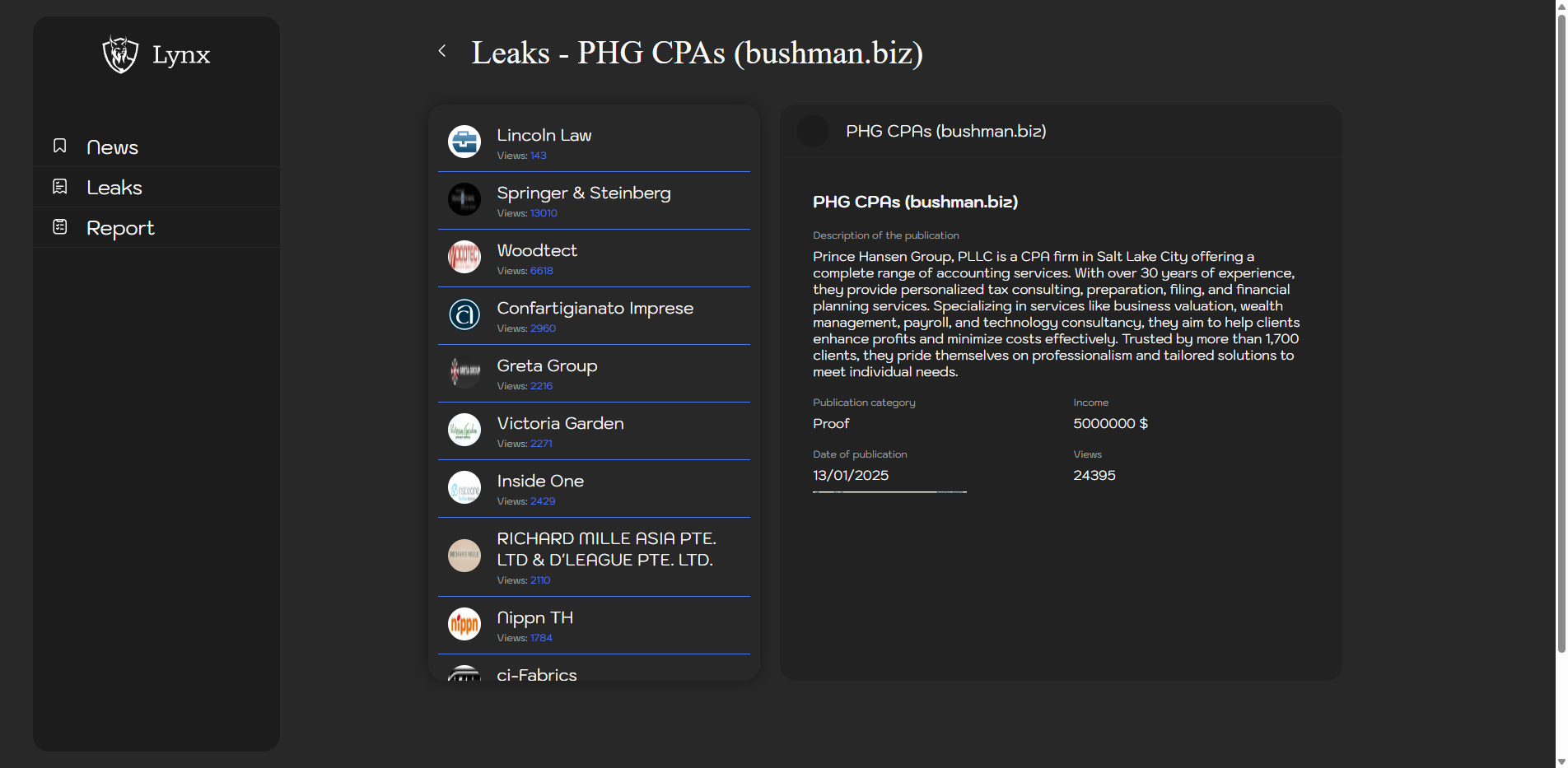Select the ci-Fabrics list entry
The width and height of the screenshot is (1568, 768).
click(537, 674)
